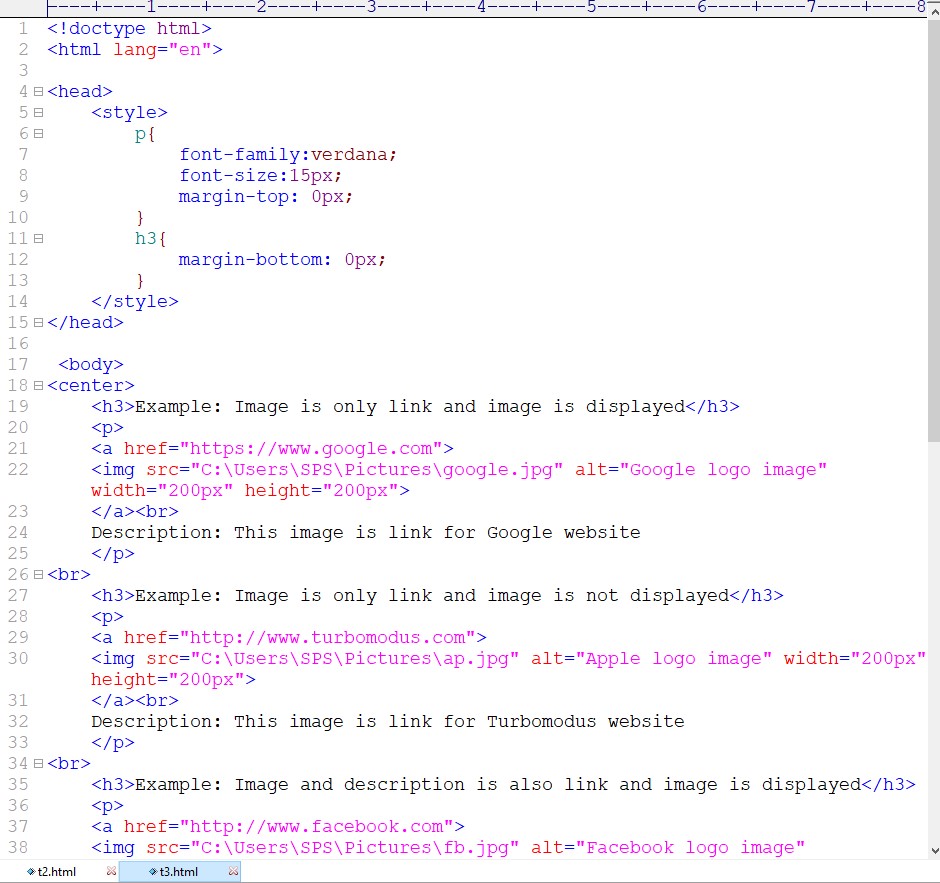Place cursor on <!doctype html> line
This screenshot has height=883, width=940.
tap(129, 29)
